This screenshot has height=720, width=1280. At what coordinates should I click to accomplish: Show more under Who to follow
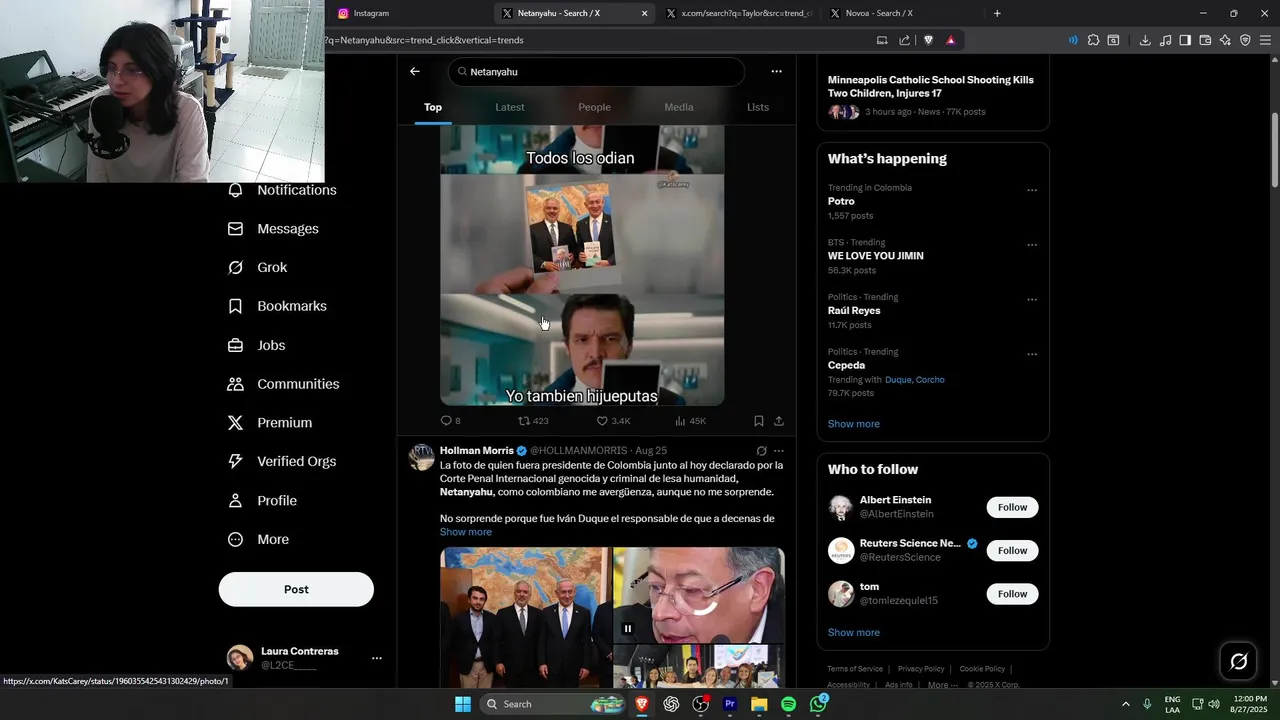[854, 633]
